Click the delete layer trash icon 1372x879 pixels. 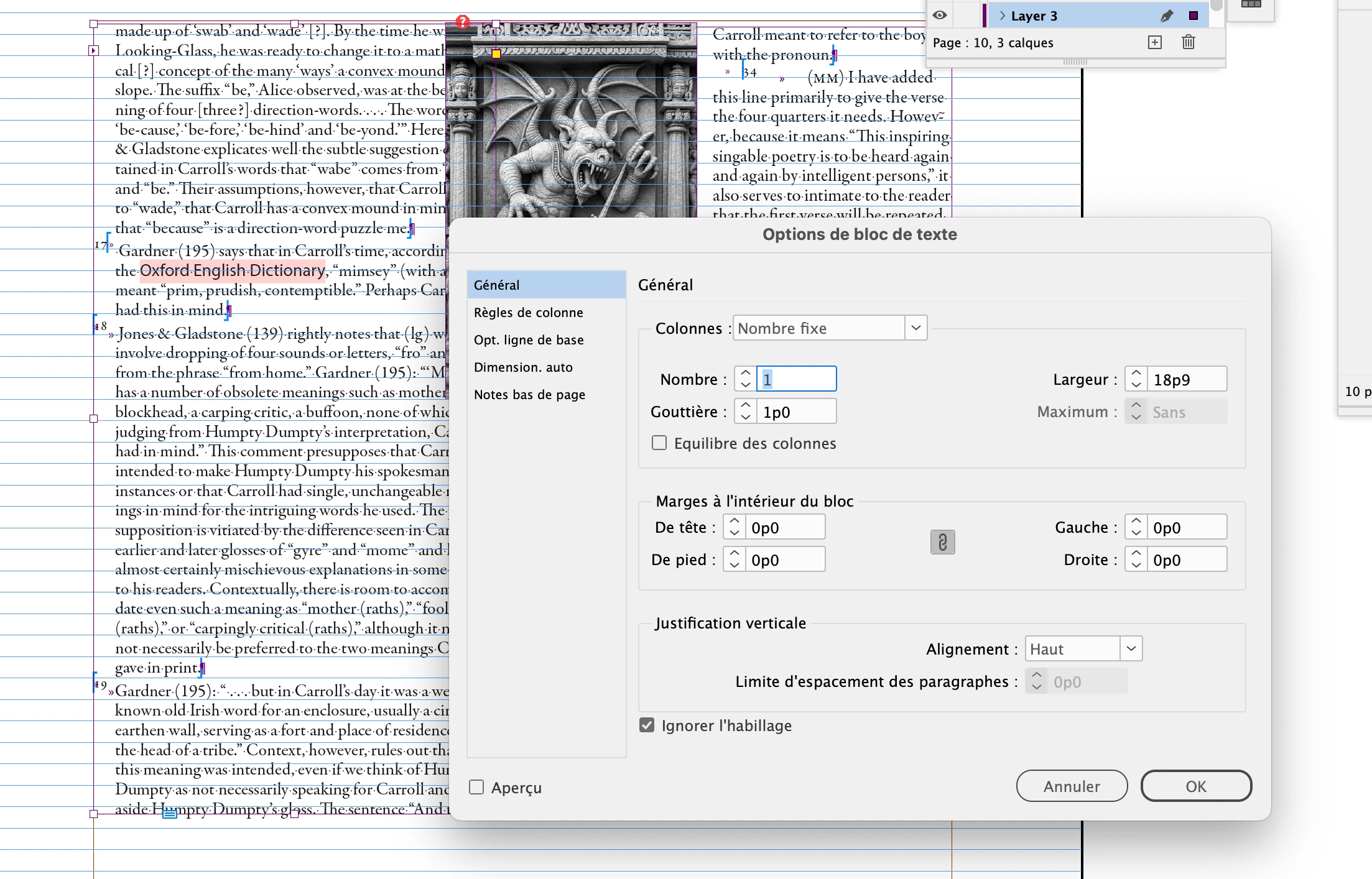(1188, 42)
